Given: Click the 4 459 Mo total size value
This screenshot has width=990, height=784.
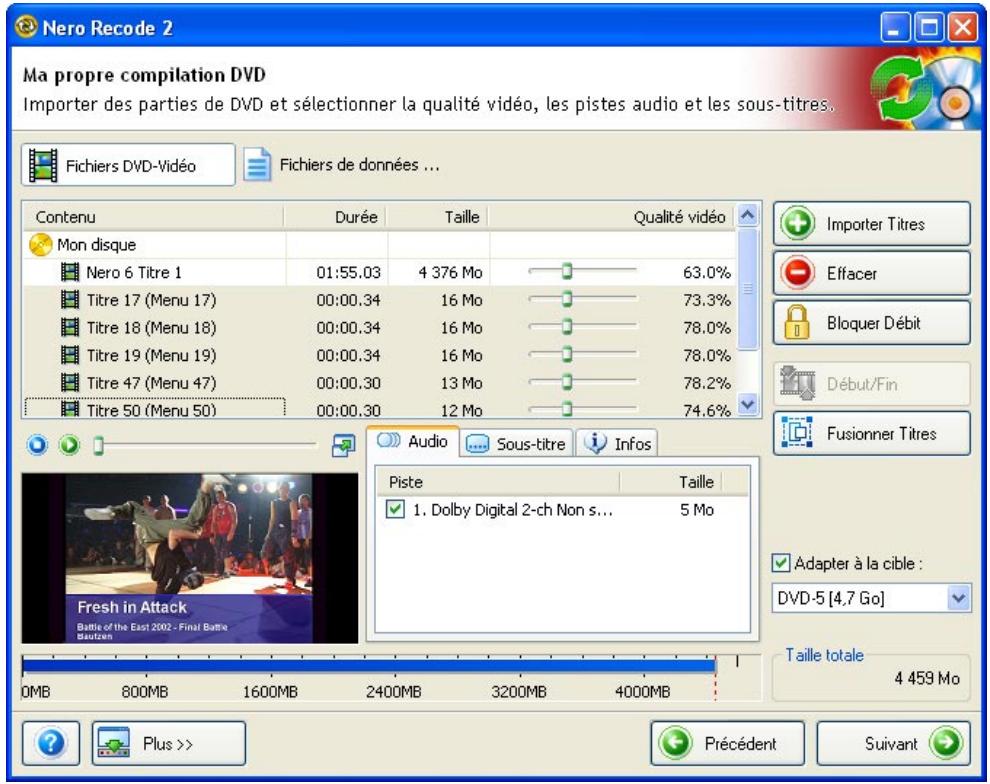Looking at the screenshot, I should (927, 678).
